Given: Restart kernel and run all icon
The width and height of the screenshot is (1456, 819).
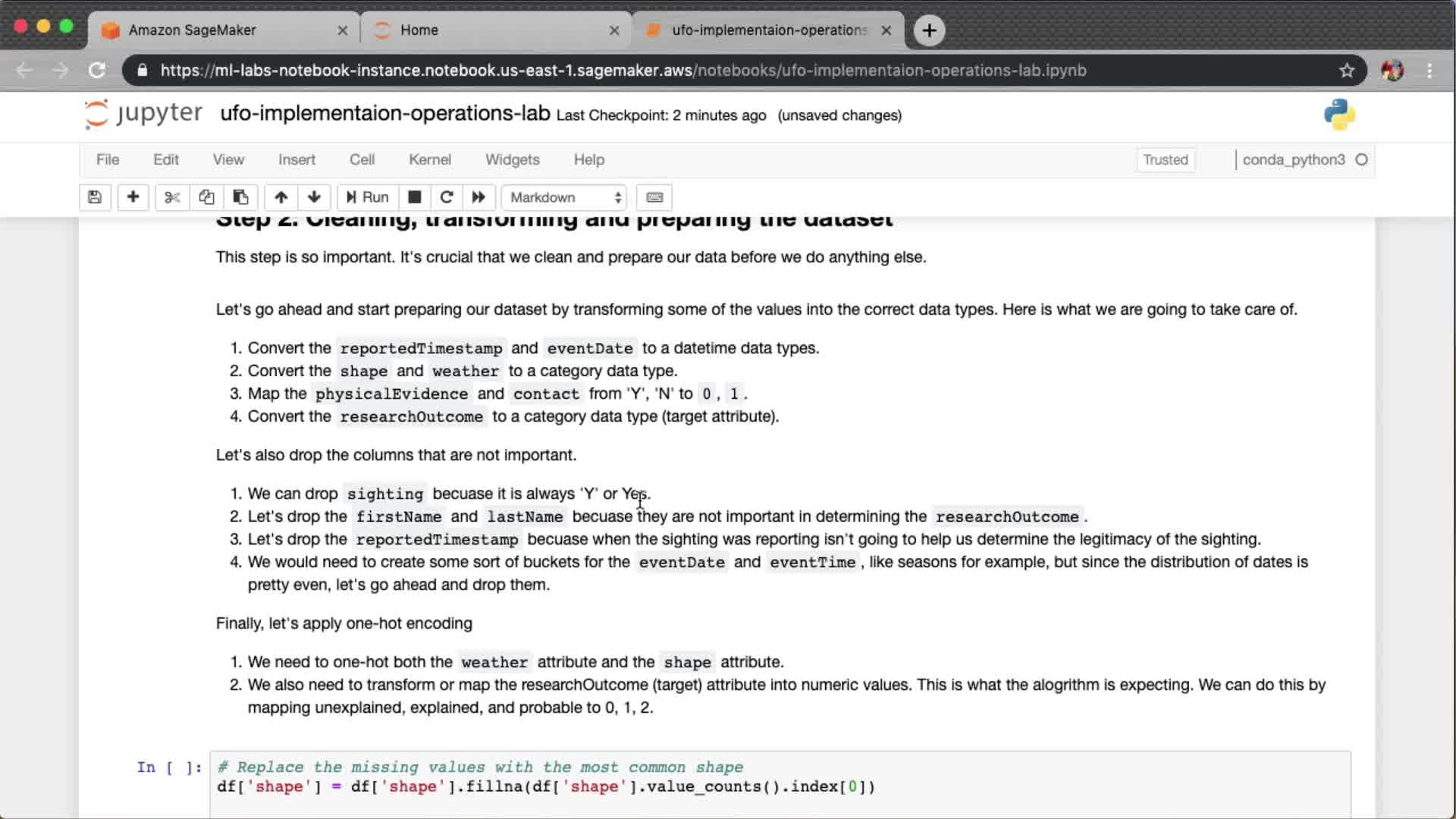Looking at the screenshot, I should click(479, 197).
